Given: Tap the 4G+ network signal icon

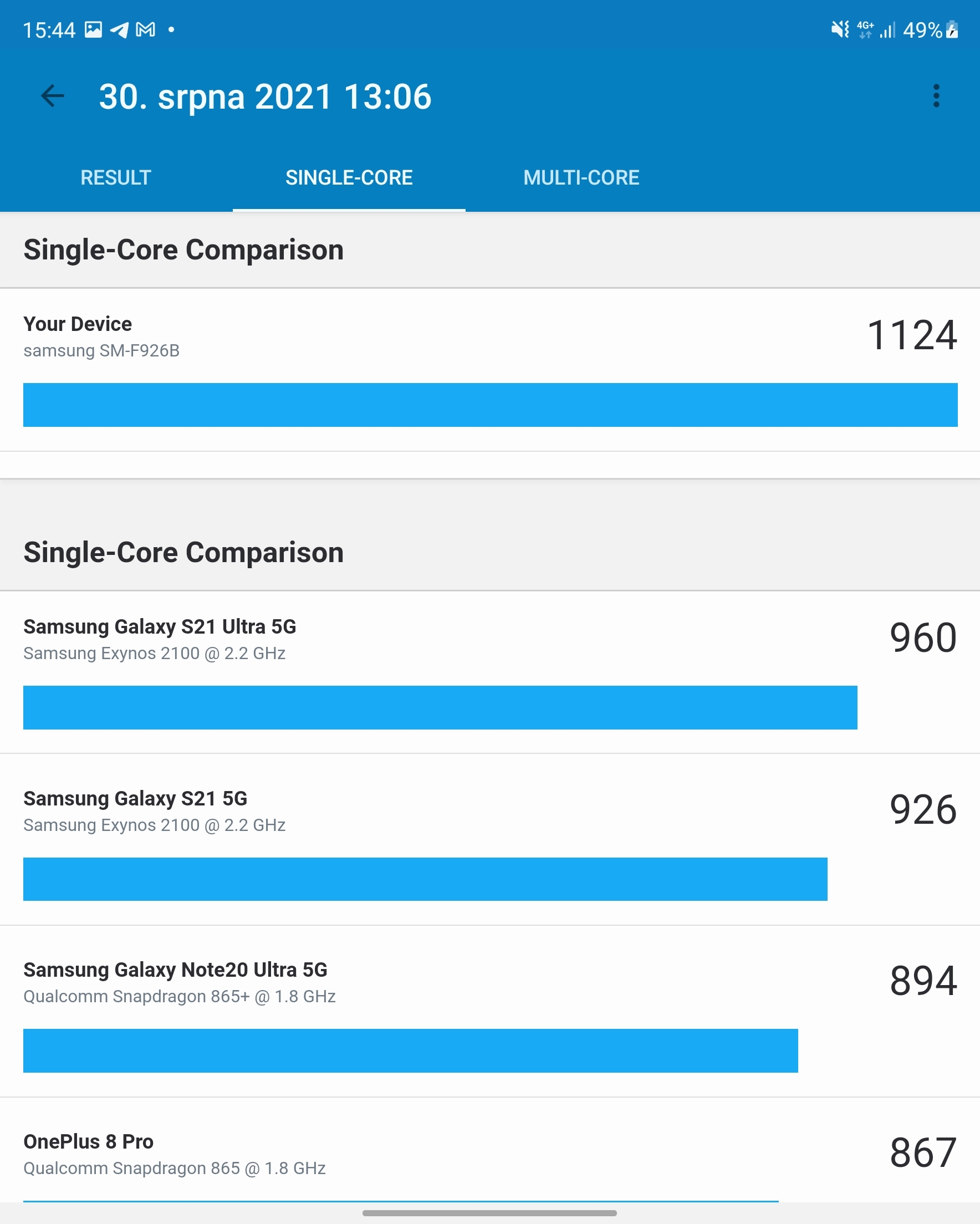Looking at the screenshot, I should [x=865, y=29].
